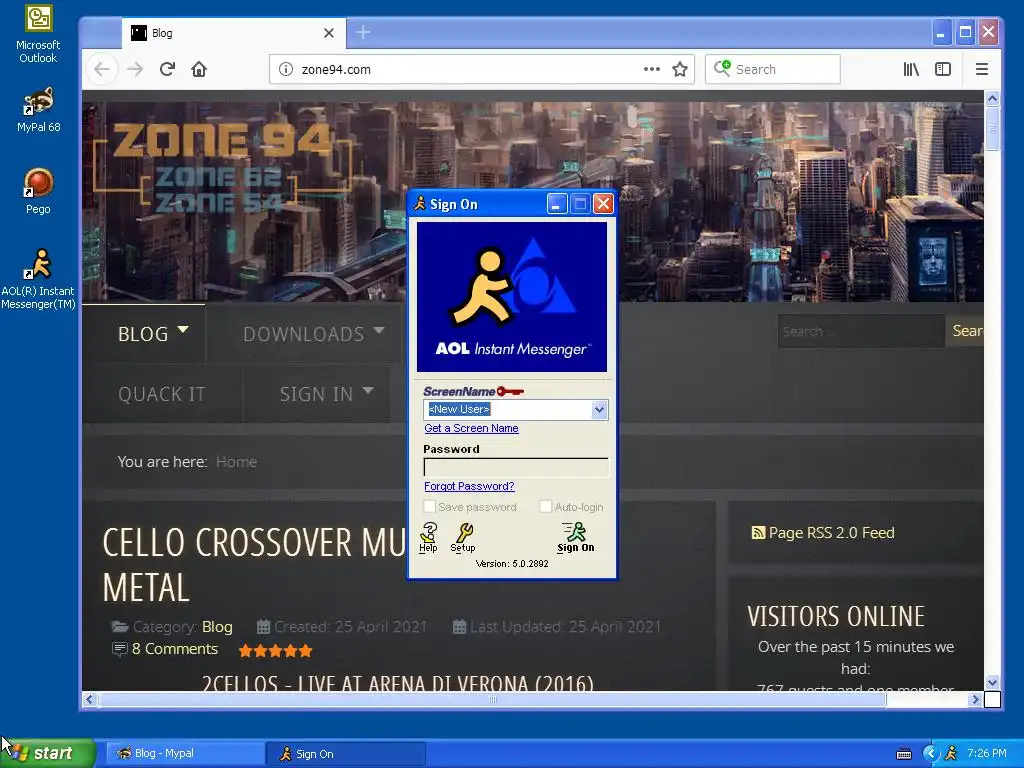Bookmark this page with the star
This screenshot has height=768, width=1024.
pos(680,69)
